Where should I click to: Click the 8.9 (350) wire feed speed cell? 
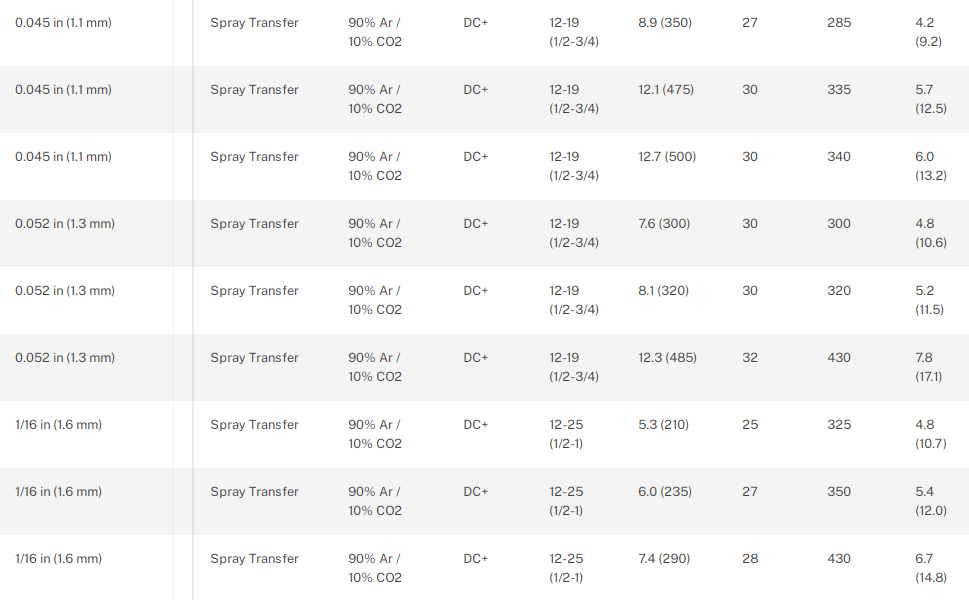pyautogui.click(x=667, y=23)
